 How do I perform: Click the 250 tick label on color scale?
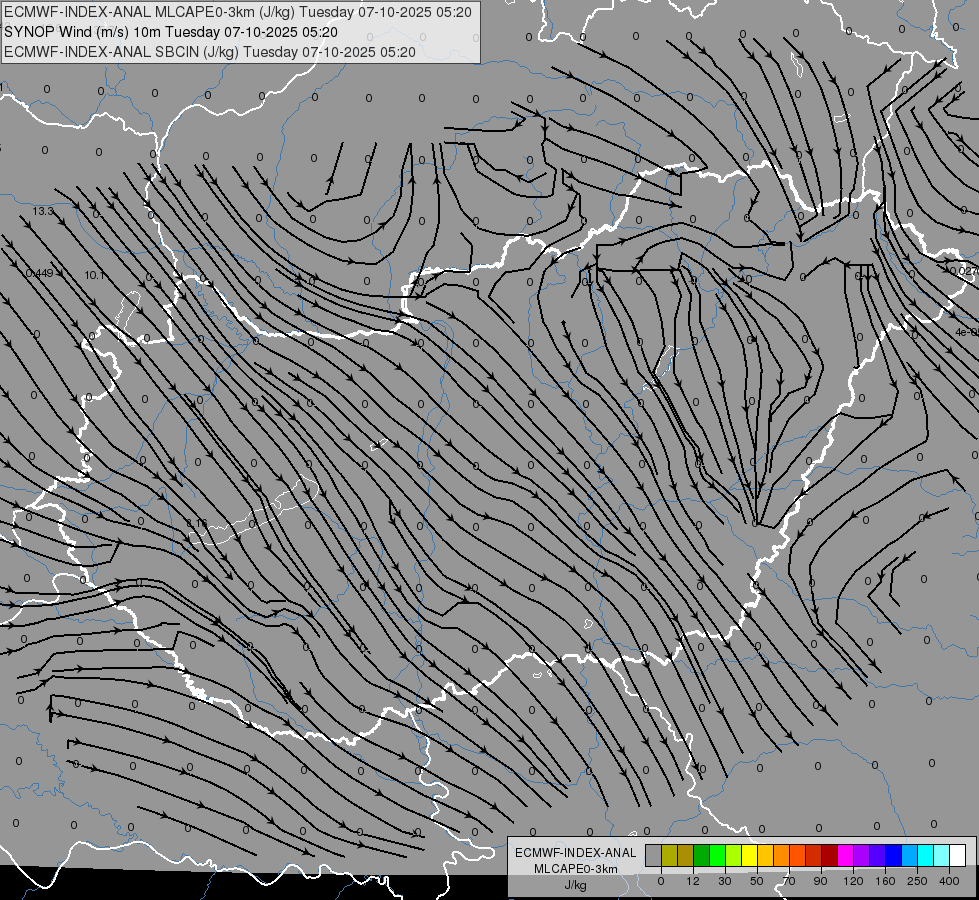pos(917,881)
